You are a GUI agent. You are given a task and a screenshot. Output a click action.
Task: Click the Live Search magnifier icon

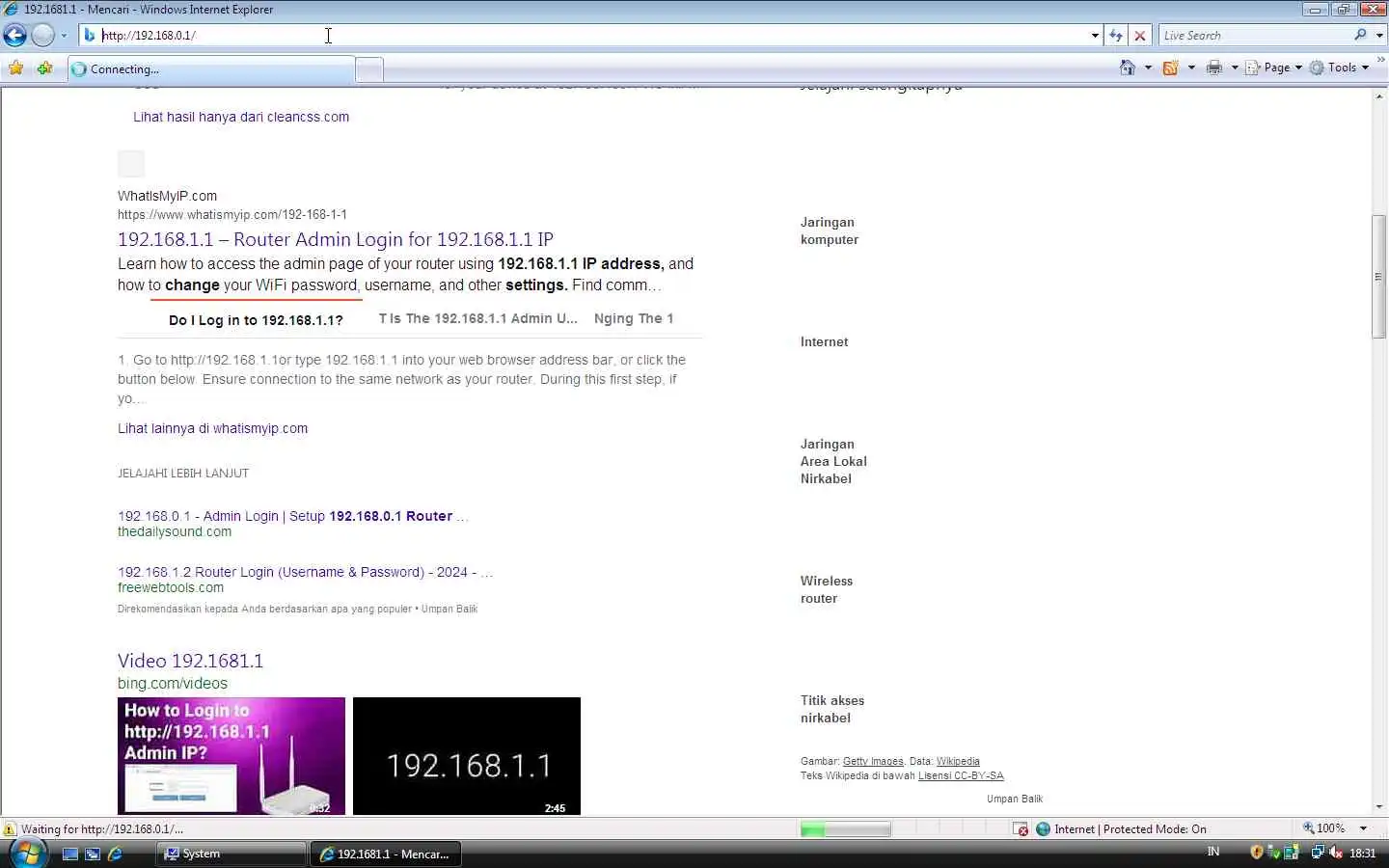pos(1360,36)
